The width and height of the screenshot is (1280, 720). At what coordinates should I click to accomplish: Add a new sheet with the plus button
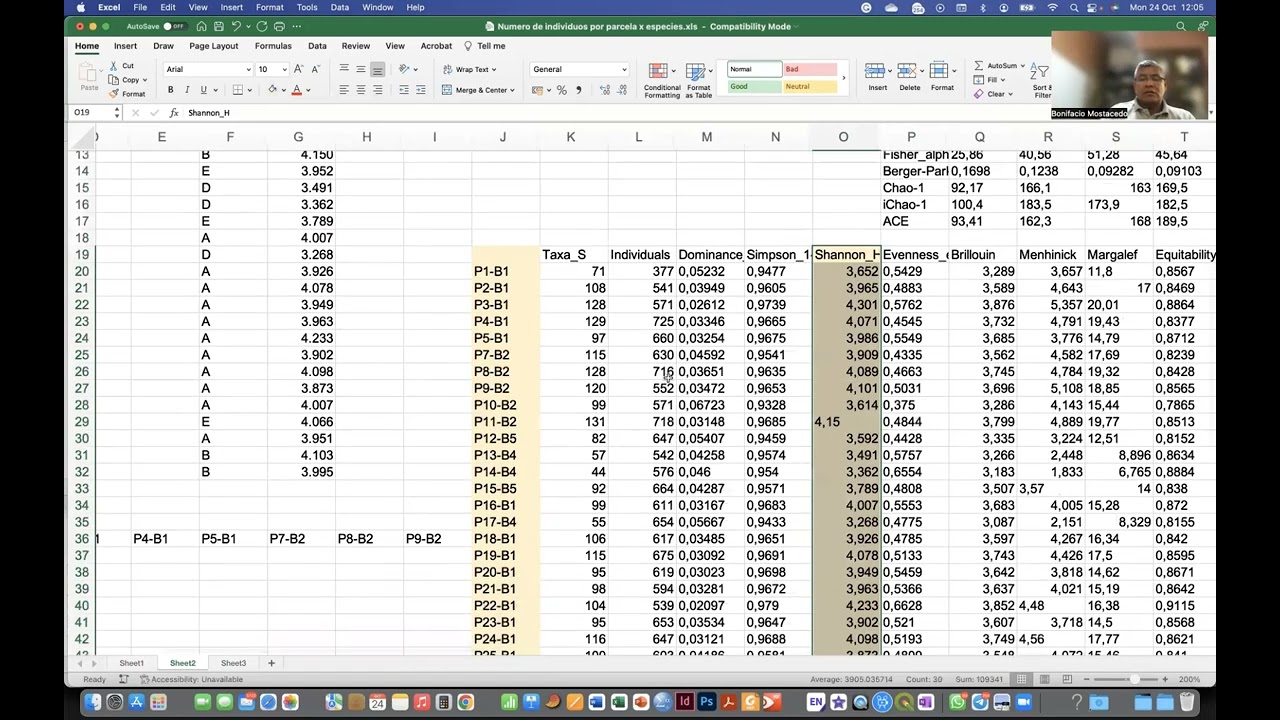271,663
